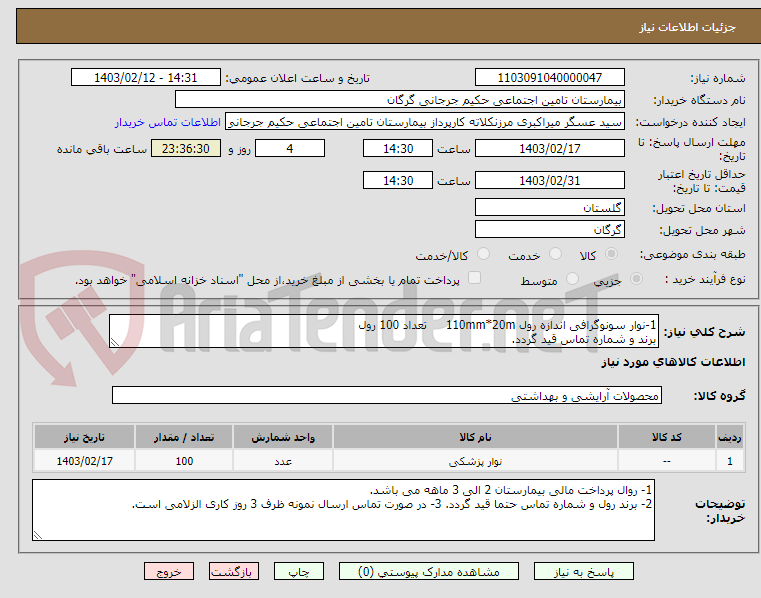Click the unit cell عدد
This screenshot has width=761, height=598.
click(x=283, y=461)
